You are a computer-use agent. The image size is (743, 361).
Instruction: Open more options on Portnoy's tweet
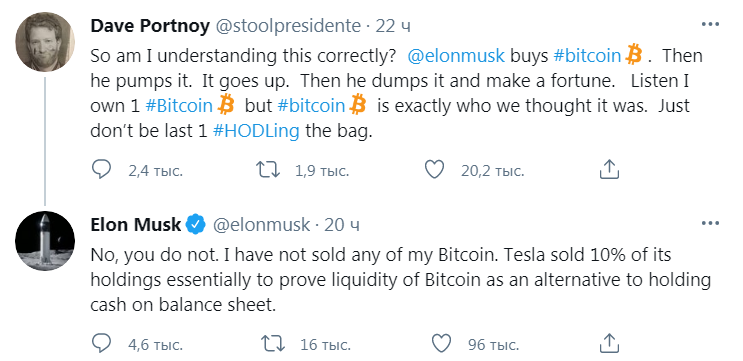click(710, 25)
